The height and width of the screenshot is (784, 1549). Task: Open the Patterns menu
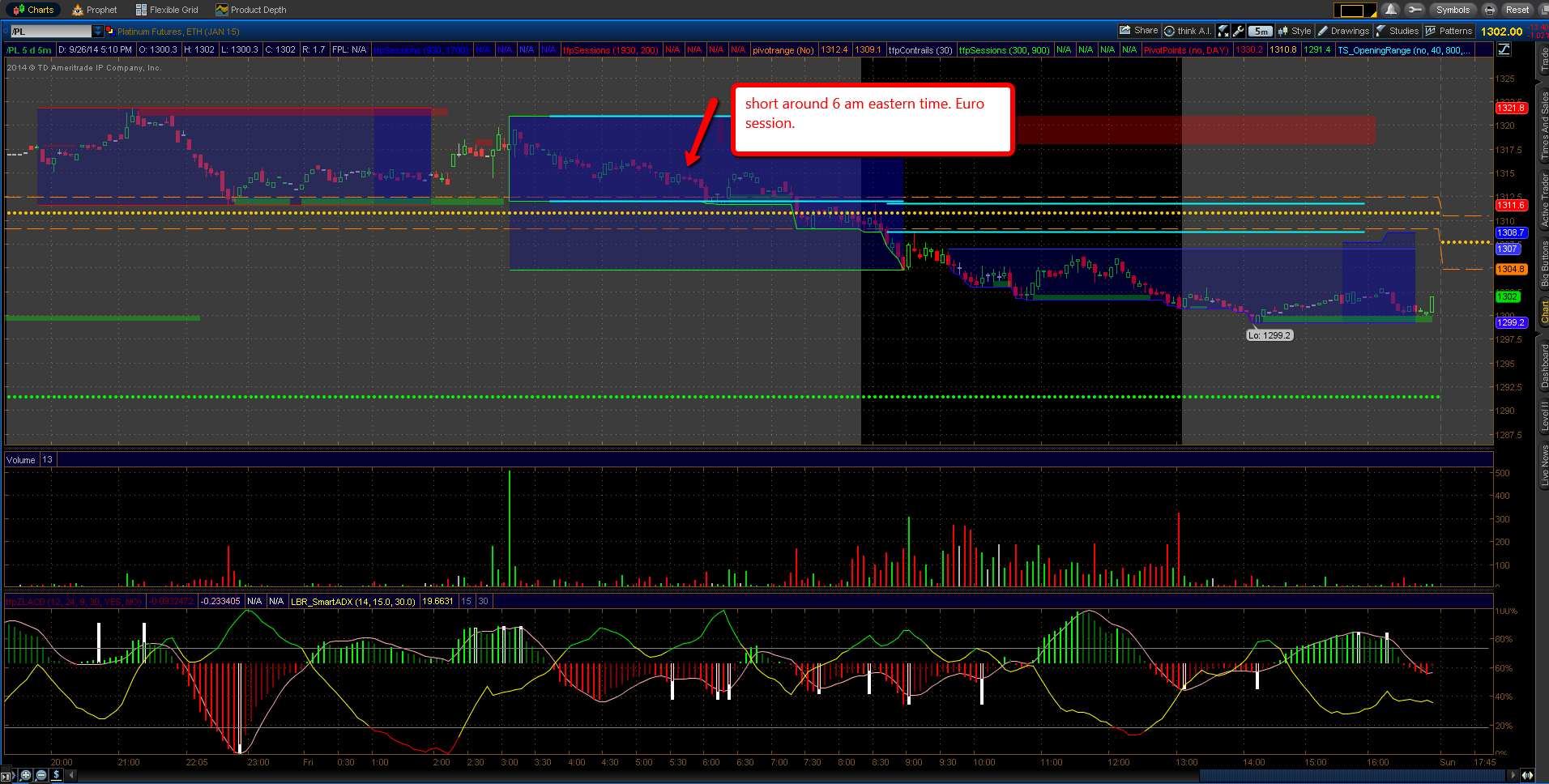[1449, 31]
